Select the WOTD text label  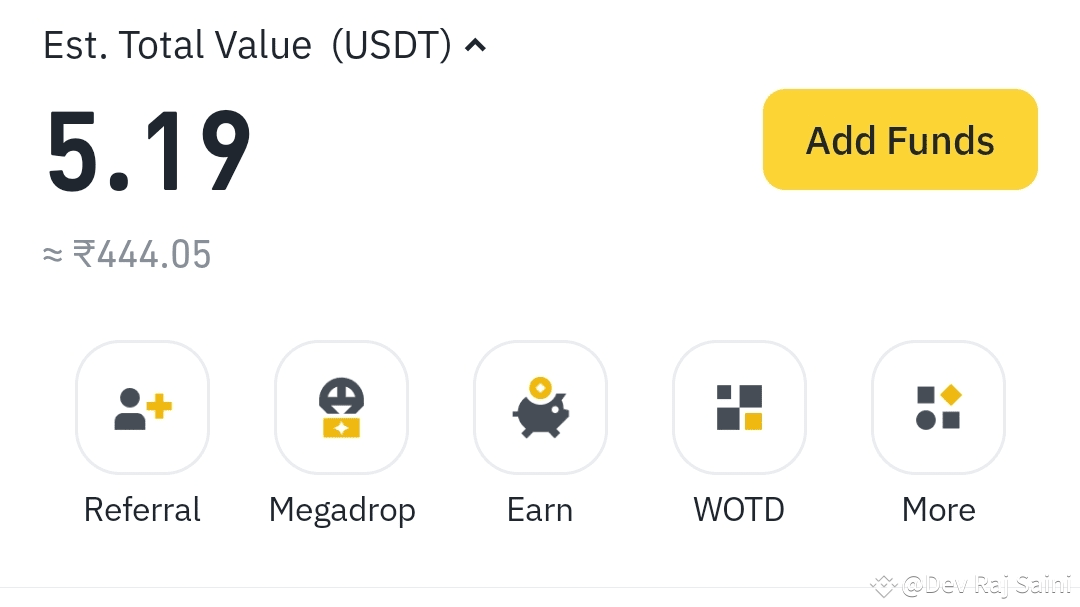(739, 510)
